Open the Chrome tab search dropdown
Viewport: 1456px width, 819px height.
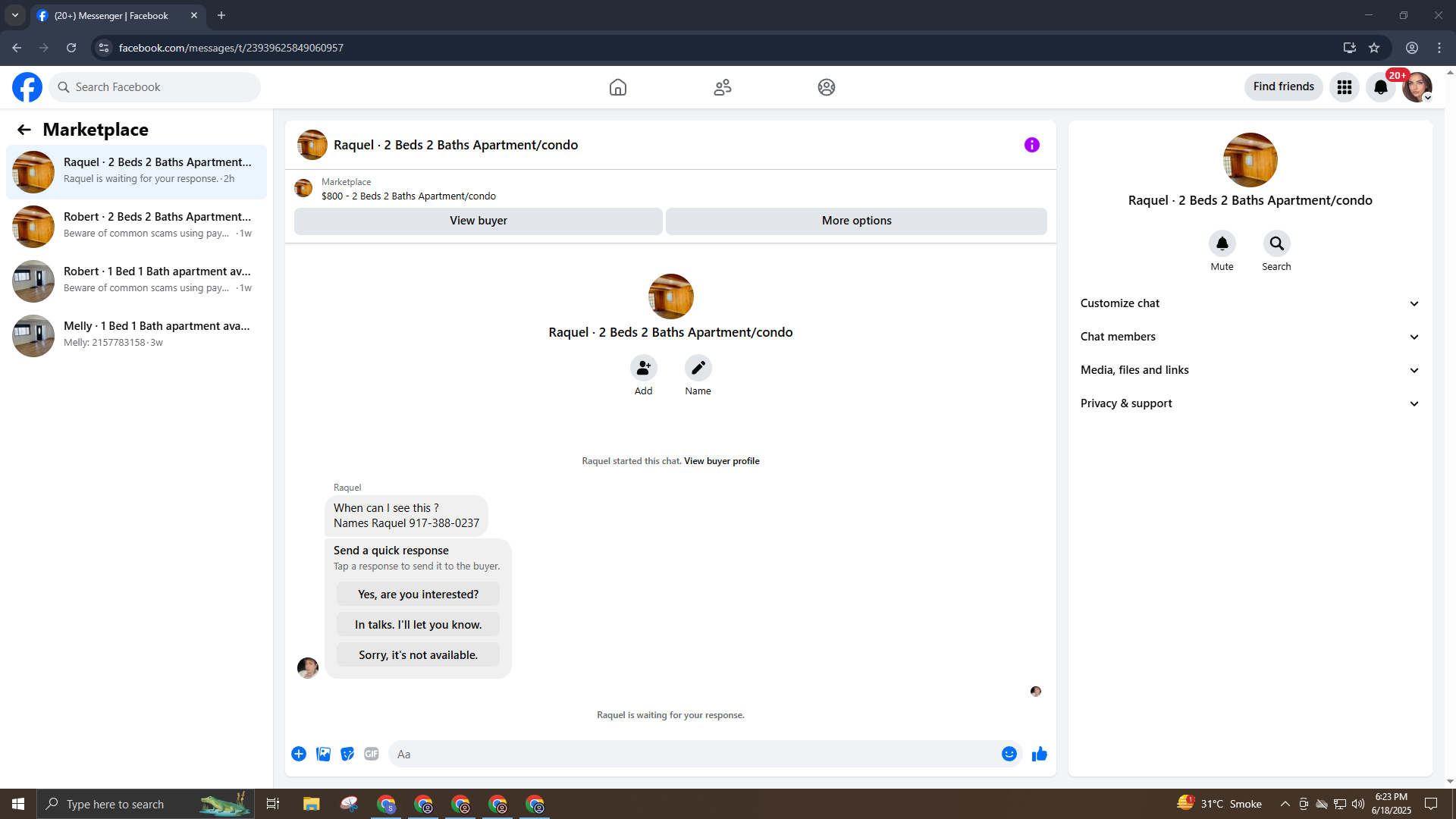[x=15, y=15]
